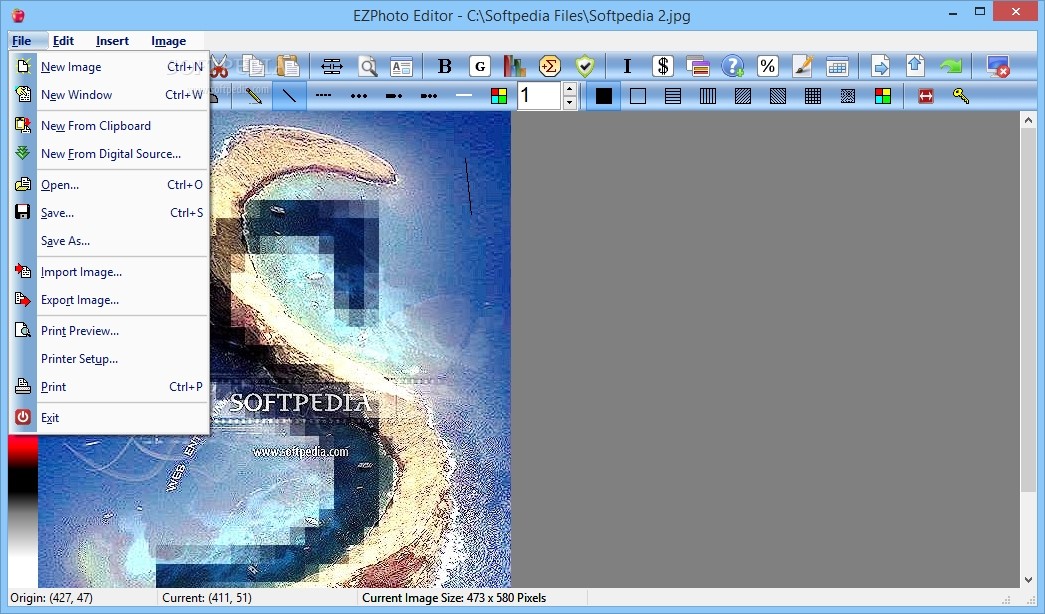1045x614 pixels.
Task: Click the horizontal resize arrows toolbar icon
Action: pos(331,66)
